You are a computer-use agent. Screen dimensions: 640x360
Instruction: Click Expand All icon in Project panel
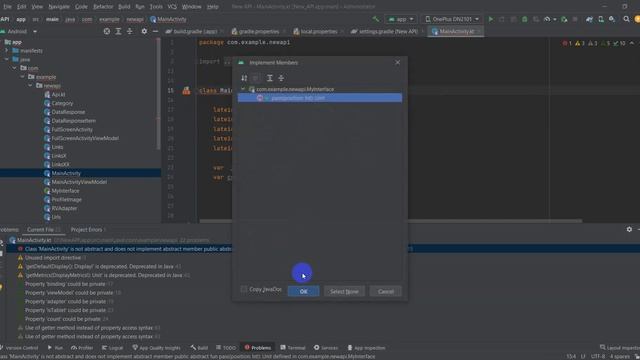(118, 31)
